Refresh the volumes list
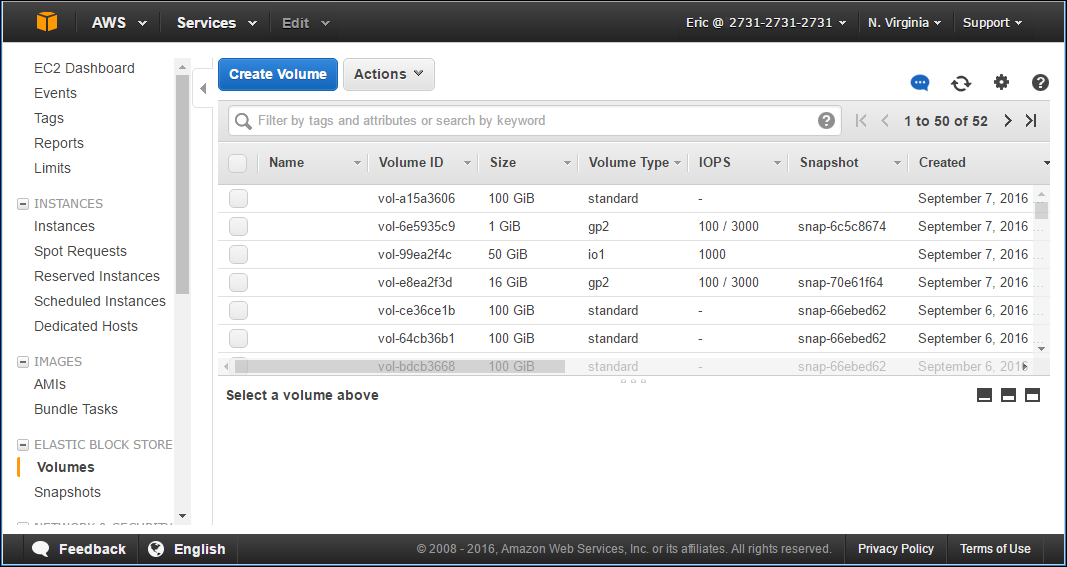This screenshot has height=567, width=1067. point(961,83)
